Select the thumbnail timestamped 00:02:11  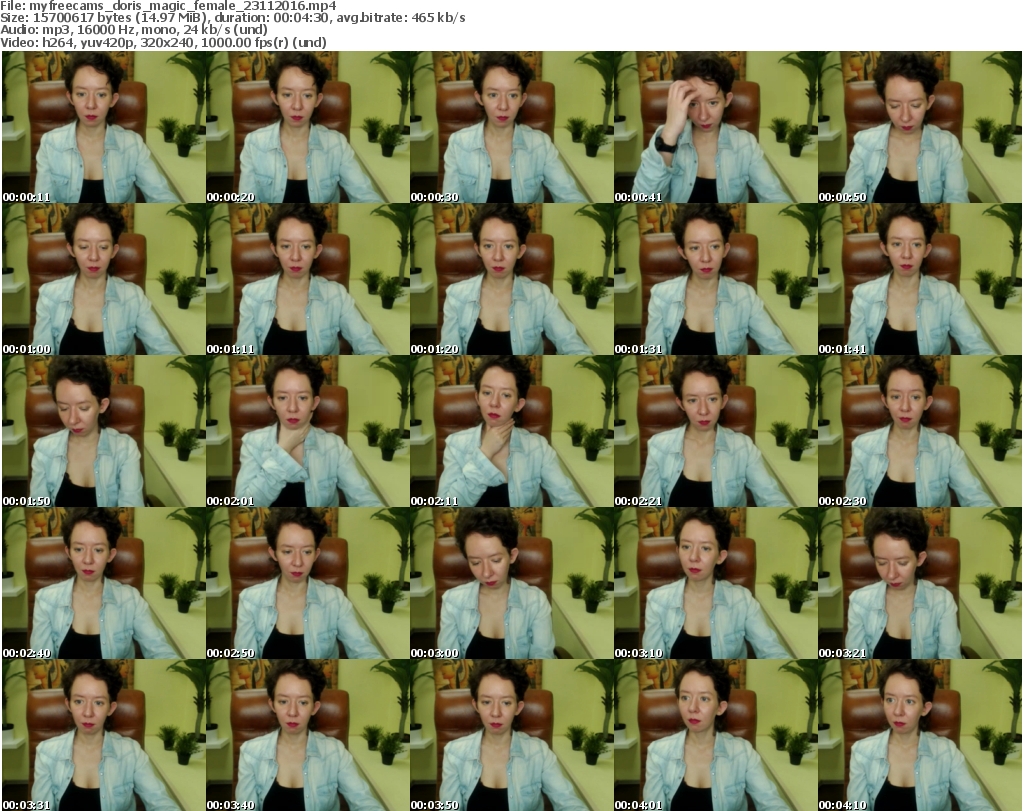pos(511,432)
